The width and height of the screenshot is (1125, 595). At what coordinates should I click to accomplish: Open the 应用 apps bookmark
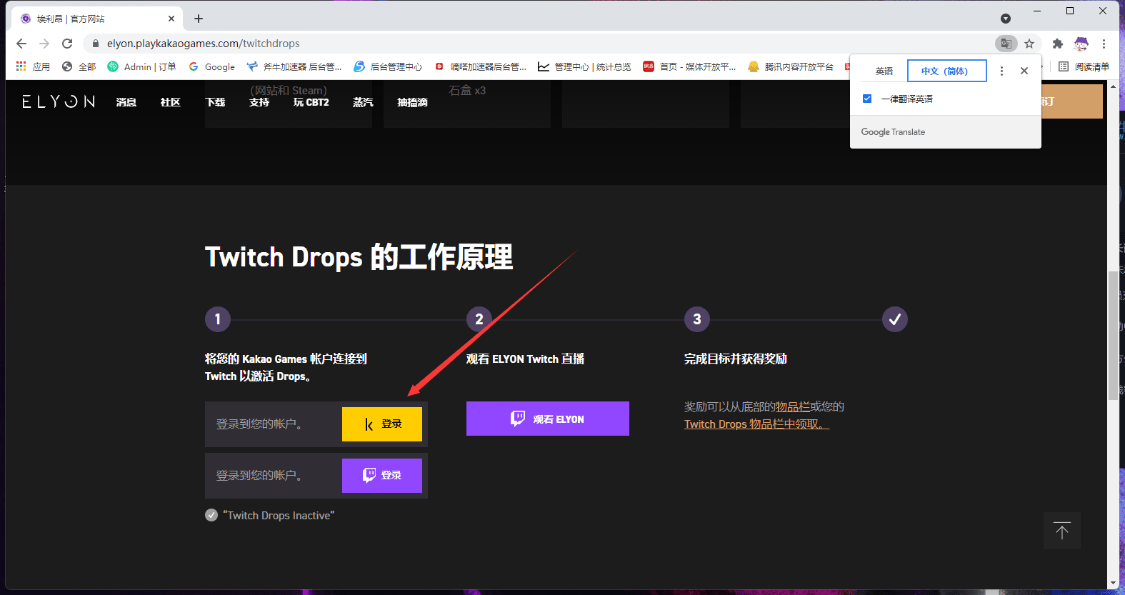point(32,67)
